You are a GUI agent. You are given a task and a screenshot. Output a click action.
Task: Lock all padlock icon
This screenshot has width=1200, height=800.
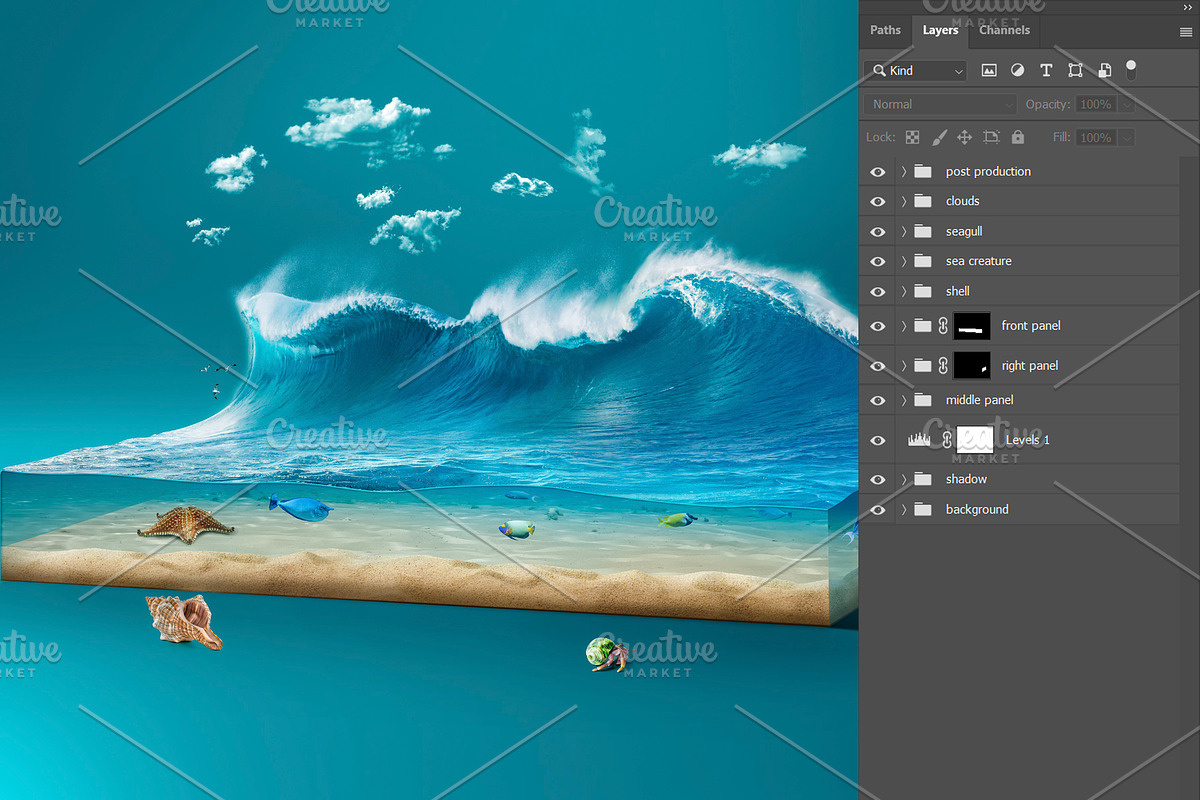click(x=1018, y=137)
